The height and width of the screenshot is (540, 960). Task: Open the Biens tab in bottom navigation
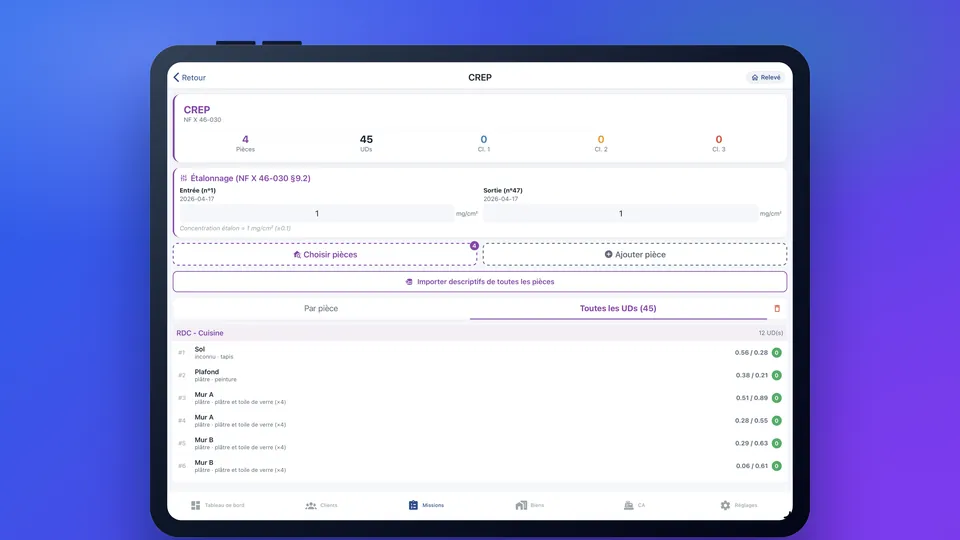530,505
